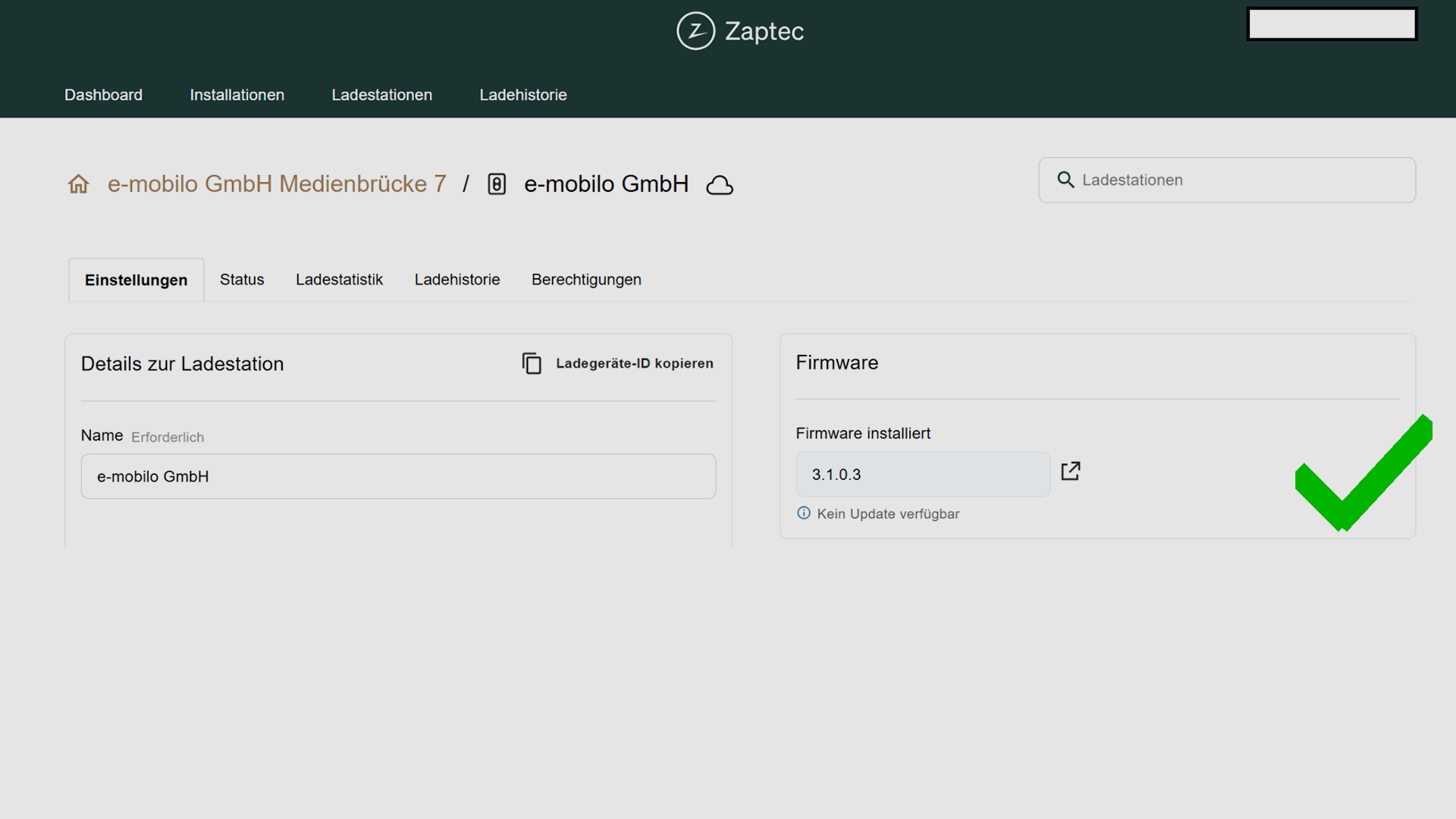Switch to the Berechtigungen tab

pyautogui.click(x=586, y=280)
